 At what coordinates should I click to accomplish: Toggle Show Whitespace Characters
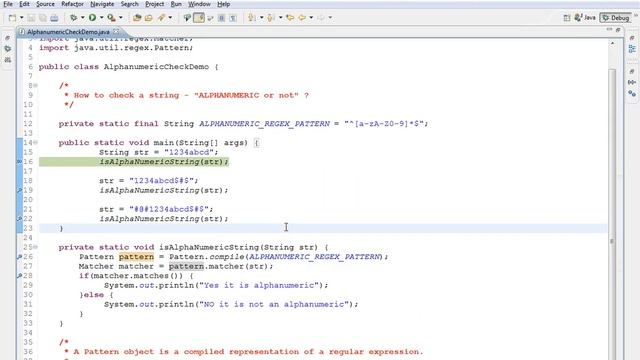pyautogui.click(x=233, y=18)
